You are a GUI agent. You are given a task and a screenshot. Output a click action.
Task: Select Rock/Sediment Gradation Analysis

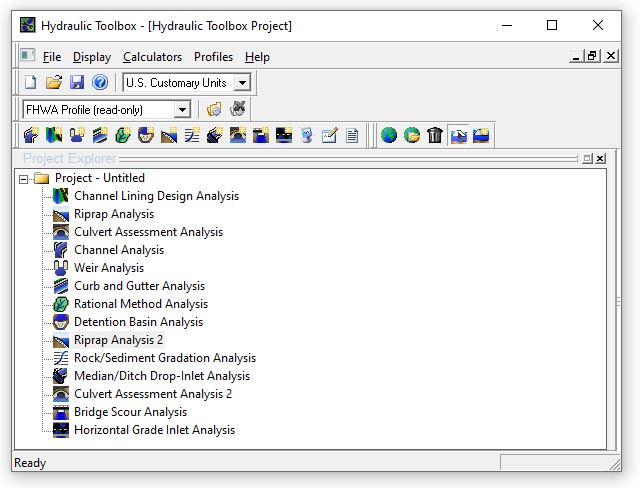(x=165, y=358)
